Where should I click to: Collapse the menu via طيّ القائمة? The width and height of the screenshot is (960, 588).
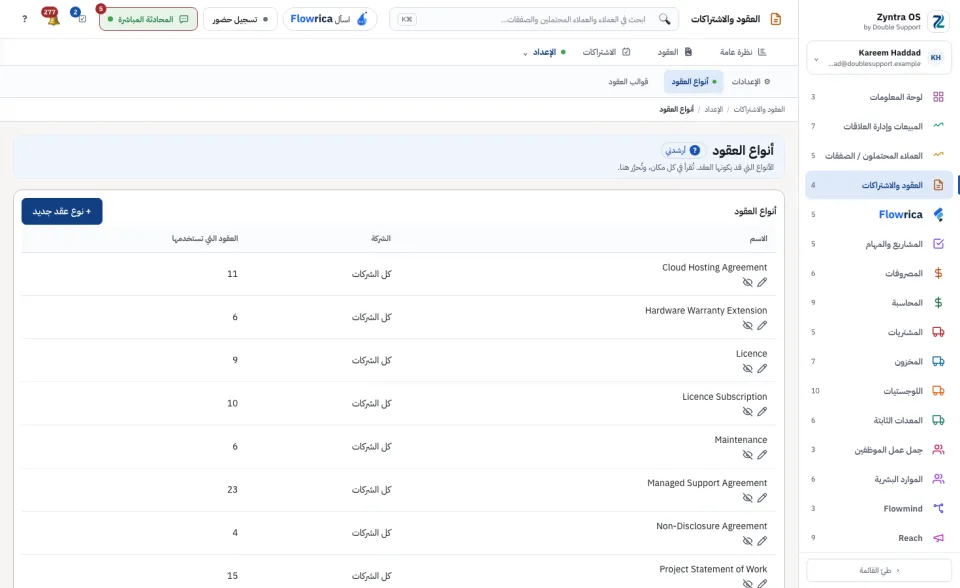tap(879, 570)
